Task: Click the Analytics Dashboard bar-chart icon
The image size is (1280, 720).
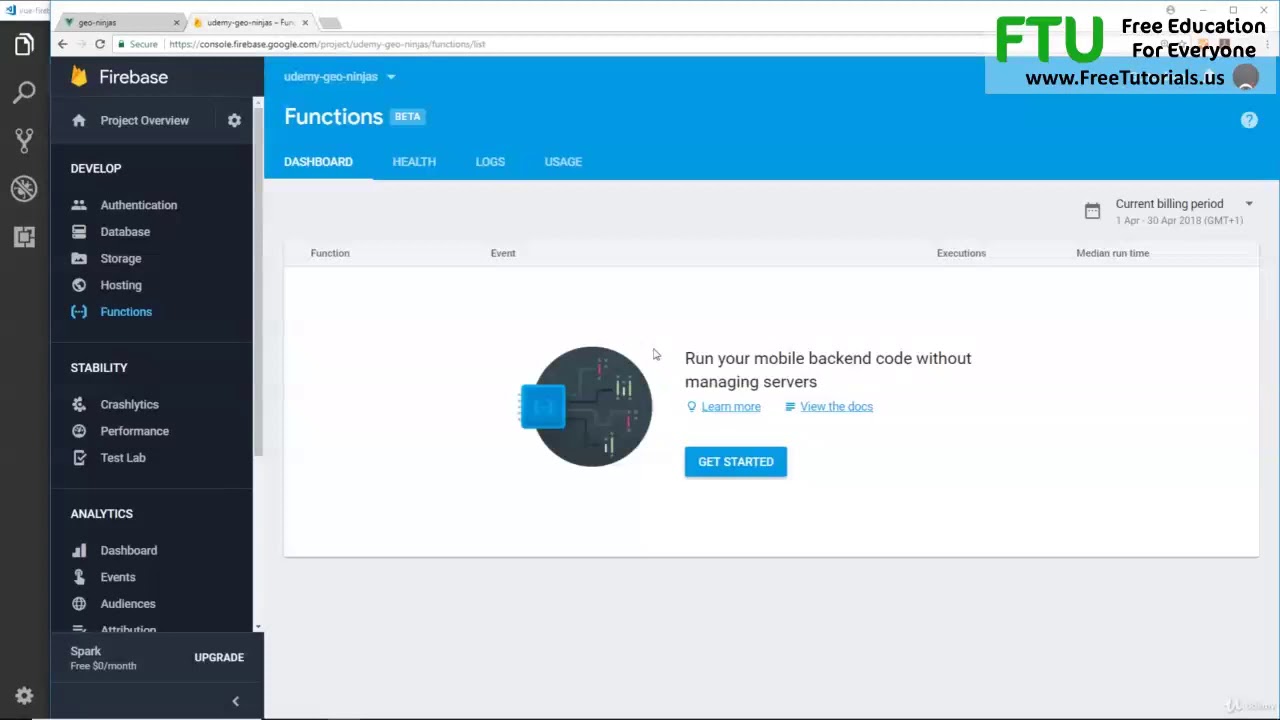Action: pos(79,550)
